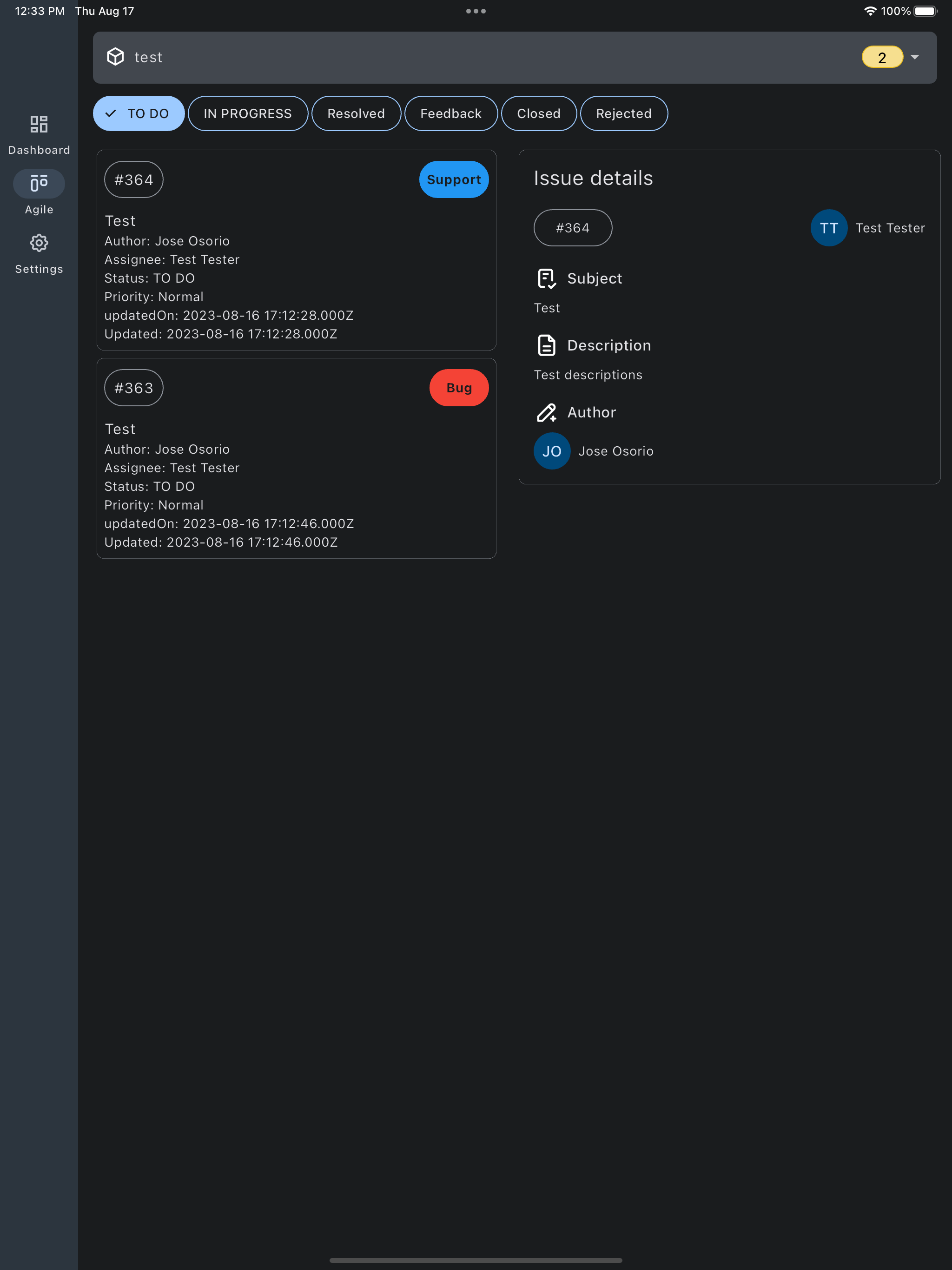Click the JO avatar circle
The height and width of the screenshot is (1270, 952).
(552, 451)
